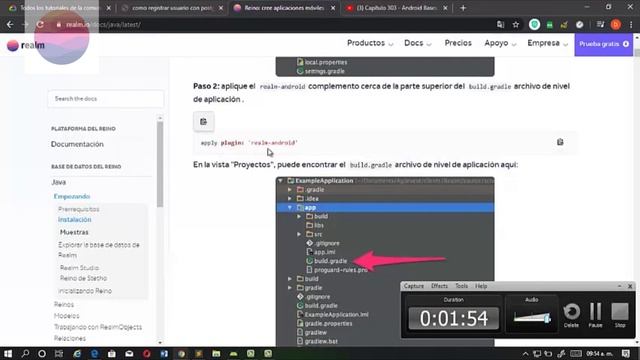Viewport: 640px width, 360px height.
Task: Open Reino de Stetho sidebar link
Action: tap(83, 278)
